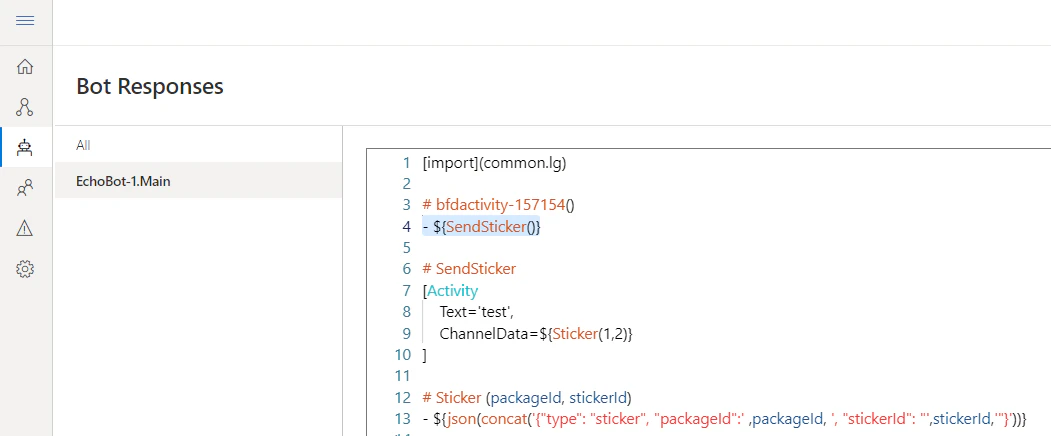Go to the Home page icon
Screen dimensions: 1051x436
click(25, 66)
